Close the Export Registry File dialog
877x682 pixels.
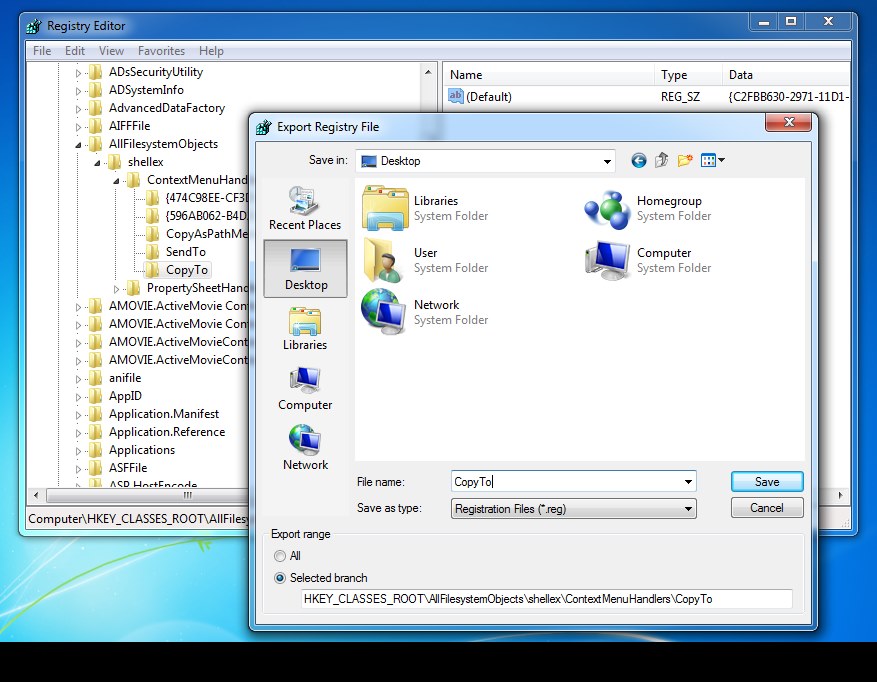click(789, 122)
